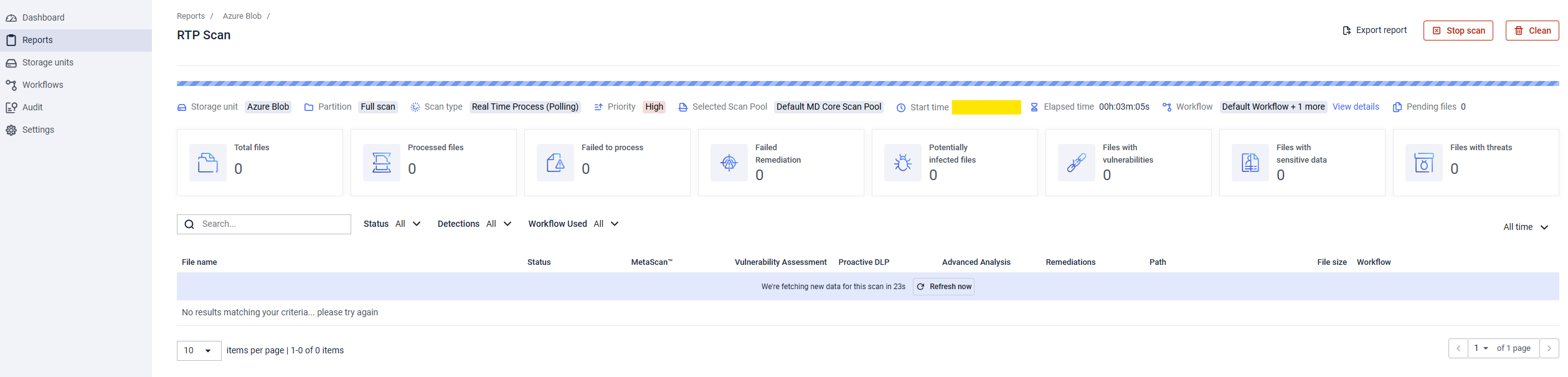Image resolution: width=1568 pixels, height=377 pixels.
Task: Go to Storage units in sidebar
Action: [47, 62]
